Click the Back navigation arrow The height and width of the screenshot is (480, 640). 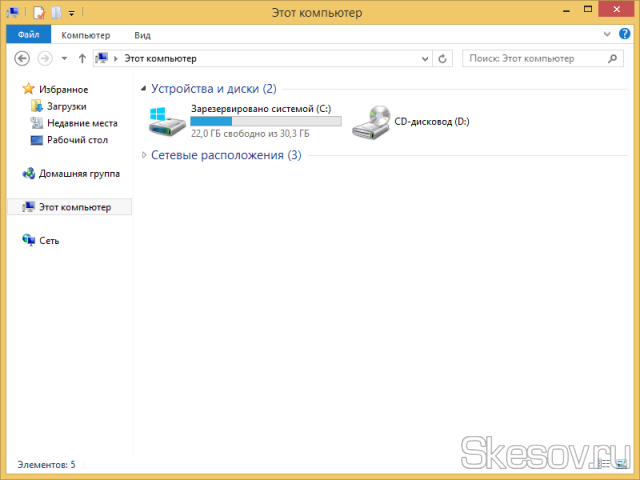tap(22, 59)
